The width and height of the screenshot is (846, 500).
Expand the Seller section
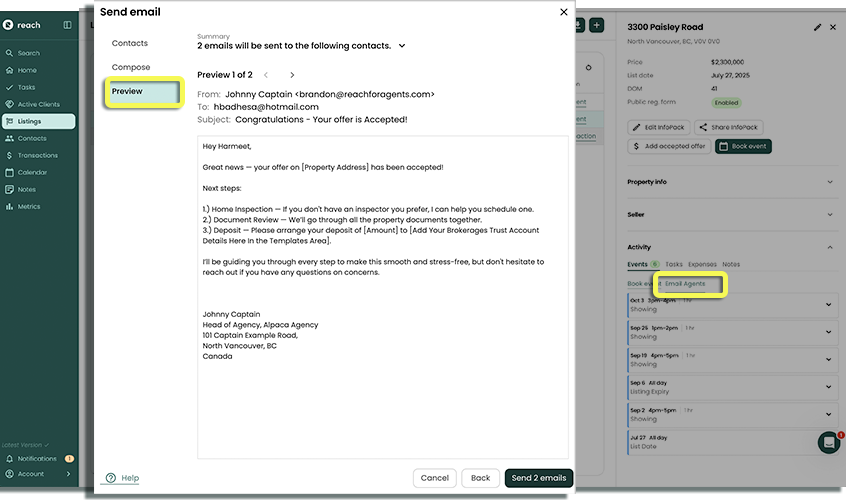pyautogui.click(x=830, y=215)
